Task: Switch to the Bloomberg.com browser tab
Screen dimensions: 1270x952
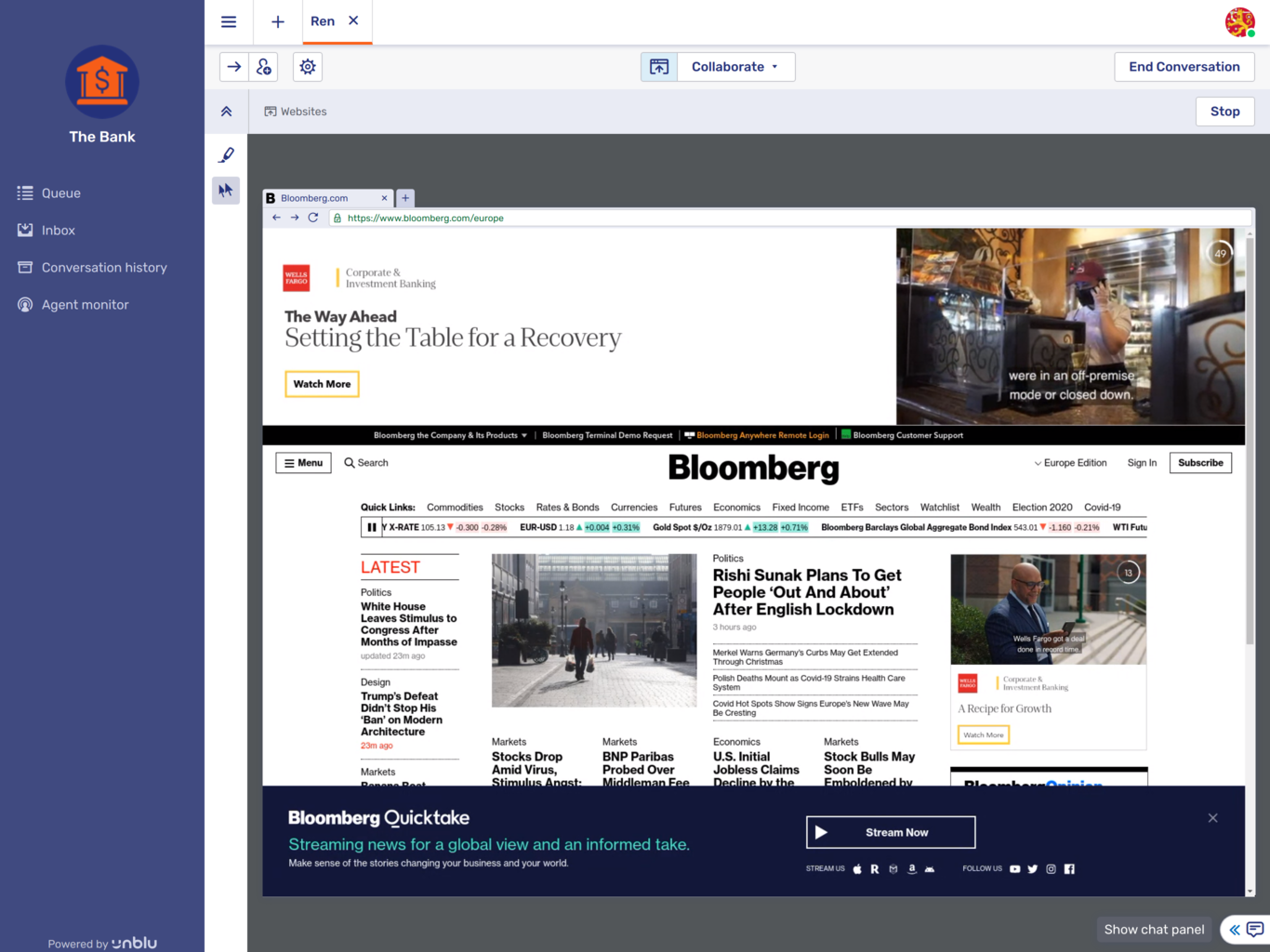Action: pyautogui.click(x=321, y=197)
